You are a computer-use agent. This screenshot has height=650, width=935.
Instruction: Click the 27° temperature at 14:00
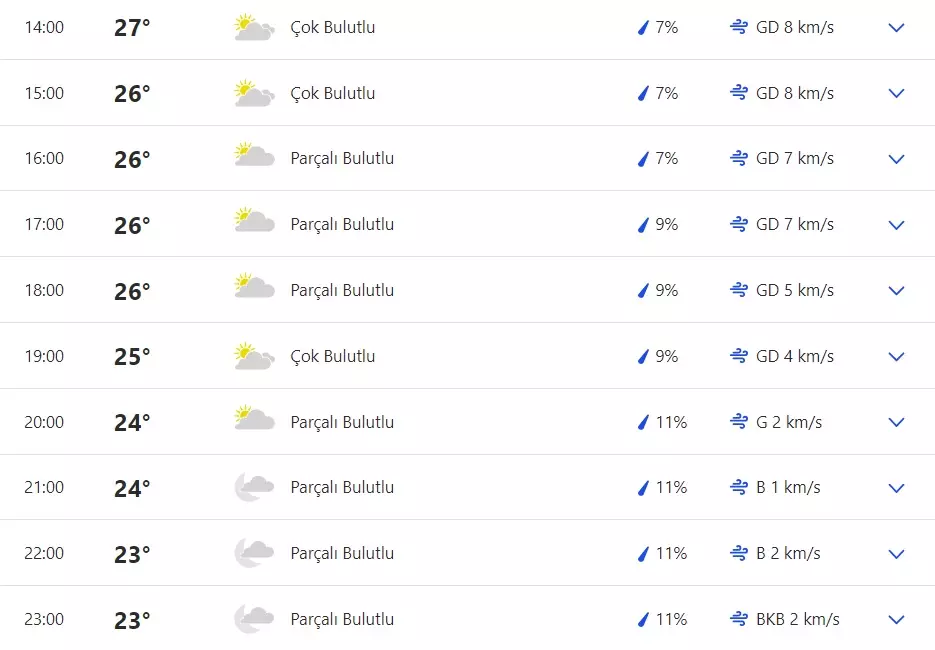(x=132, y=28)
